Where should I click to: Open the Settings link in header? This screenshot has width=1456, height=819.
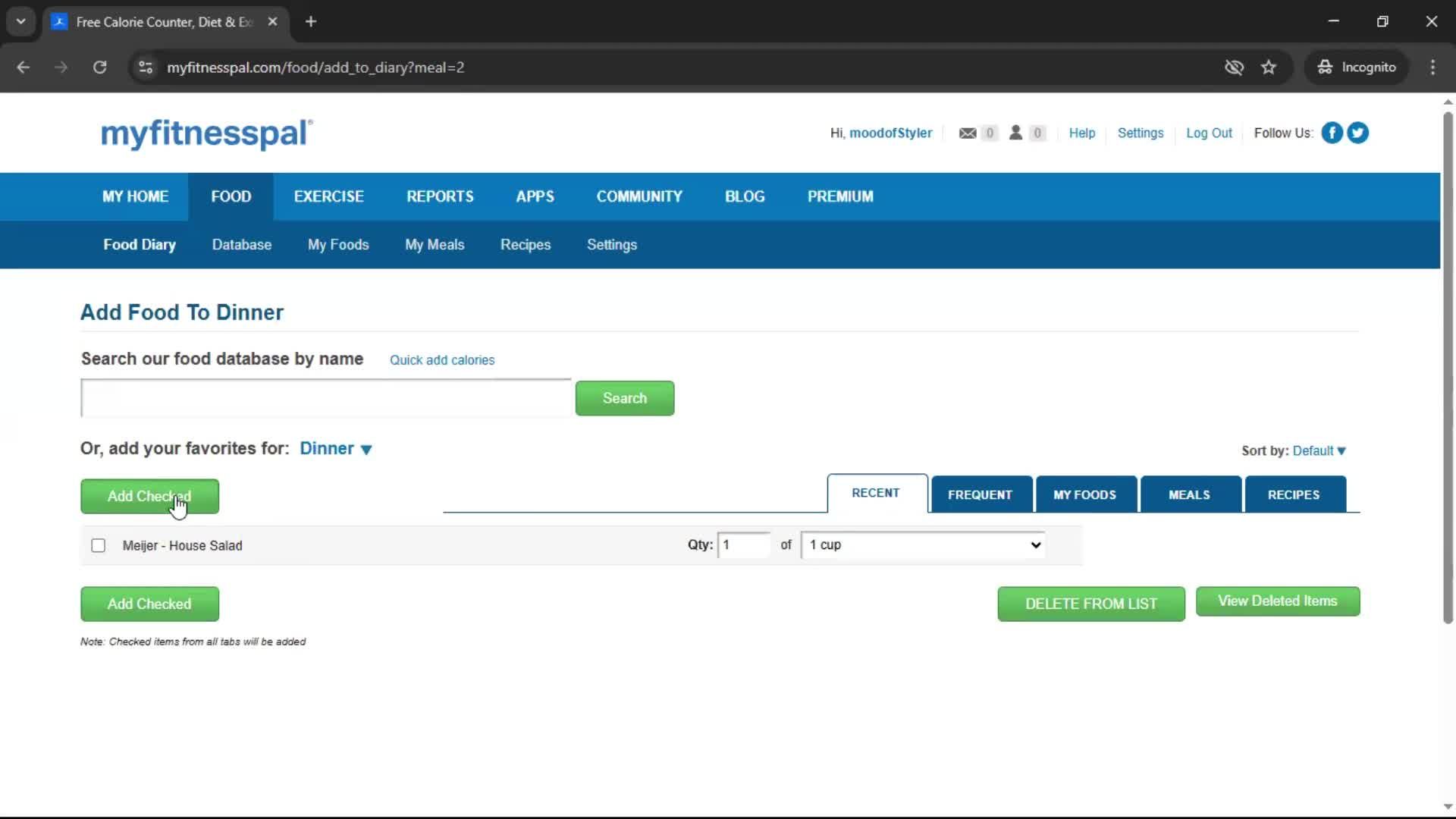1141,133
